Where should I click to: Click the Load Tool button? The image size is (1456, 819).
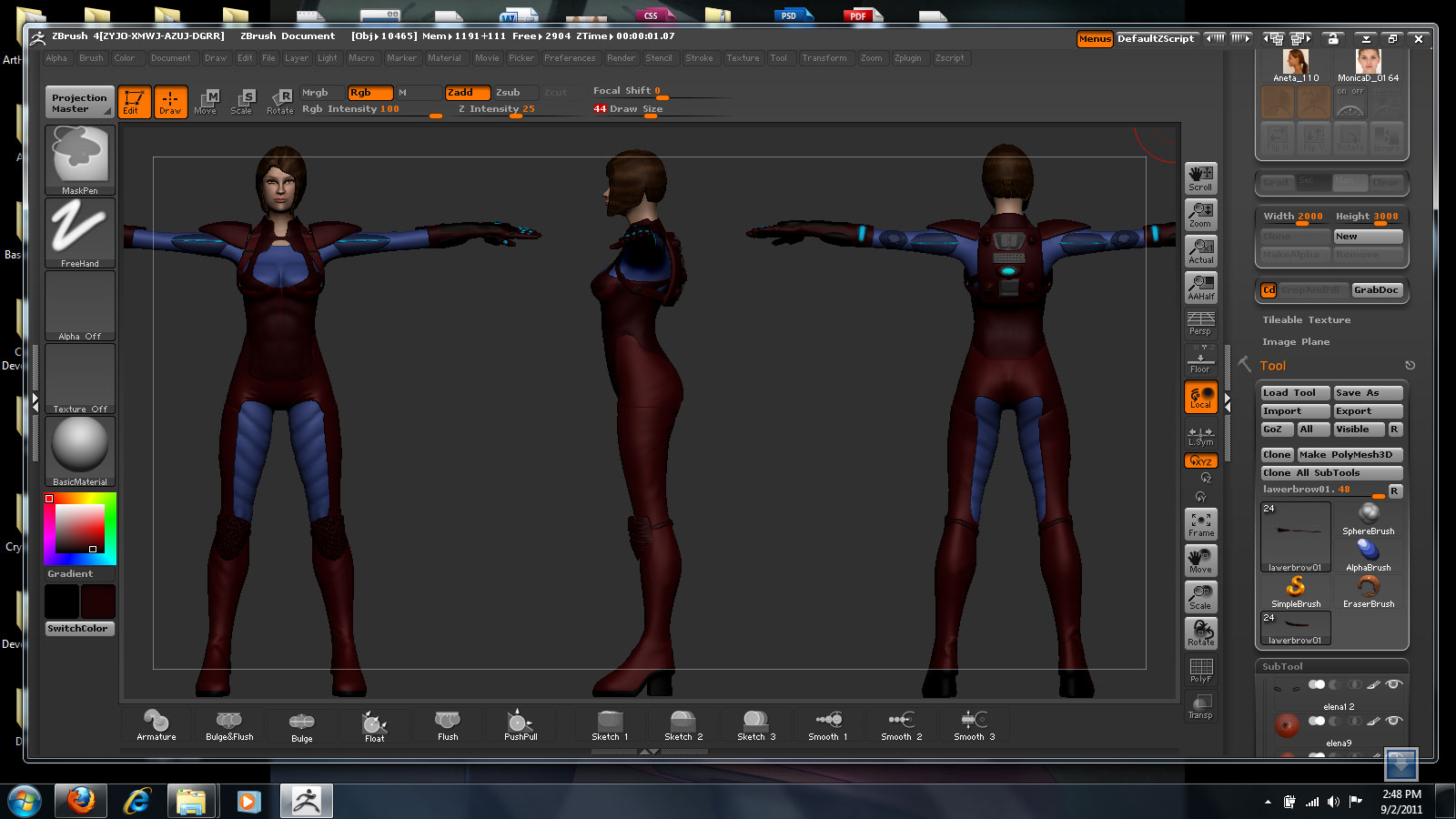coord(1295,393)
